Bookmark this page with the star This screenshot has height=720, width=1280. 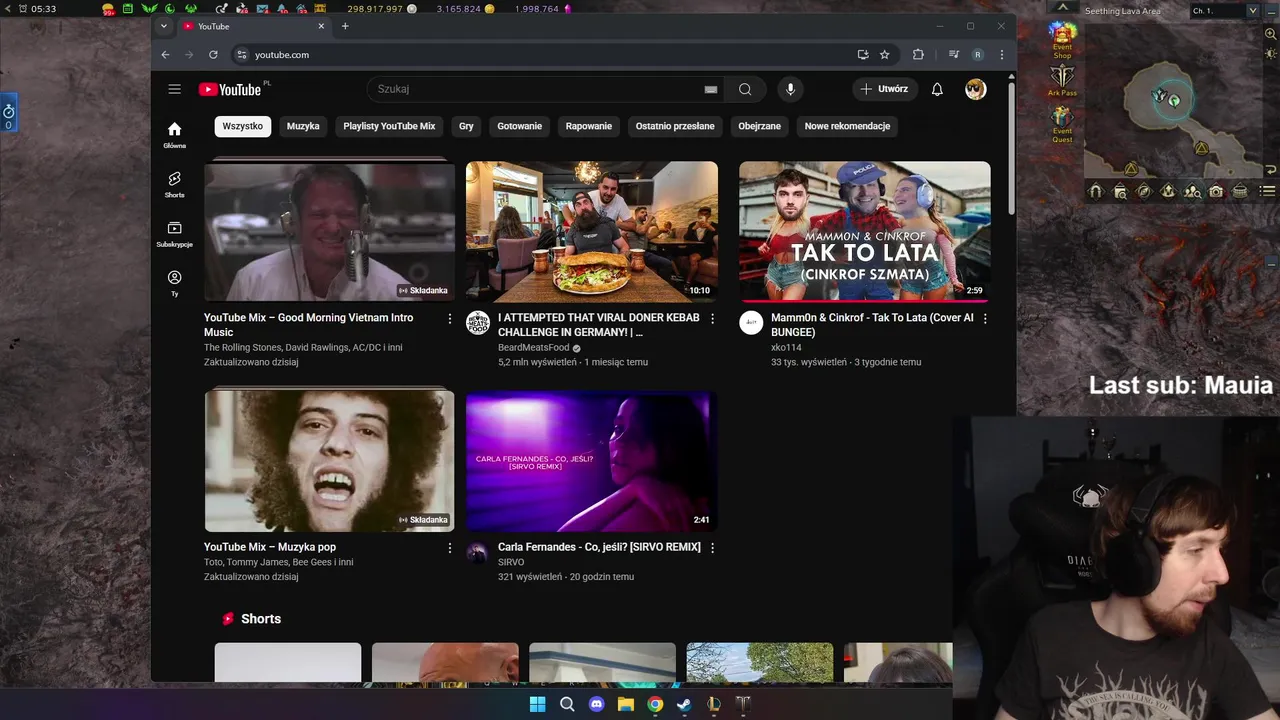(x=885, y=55)
